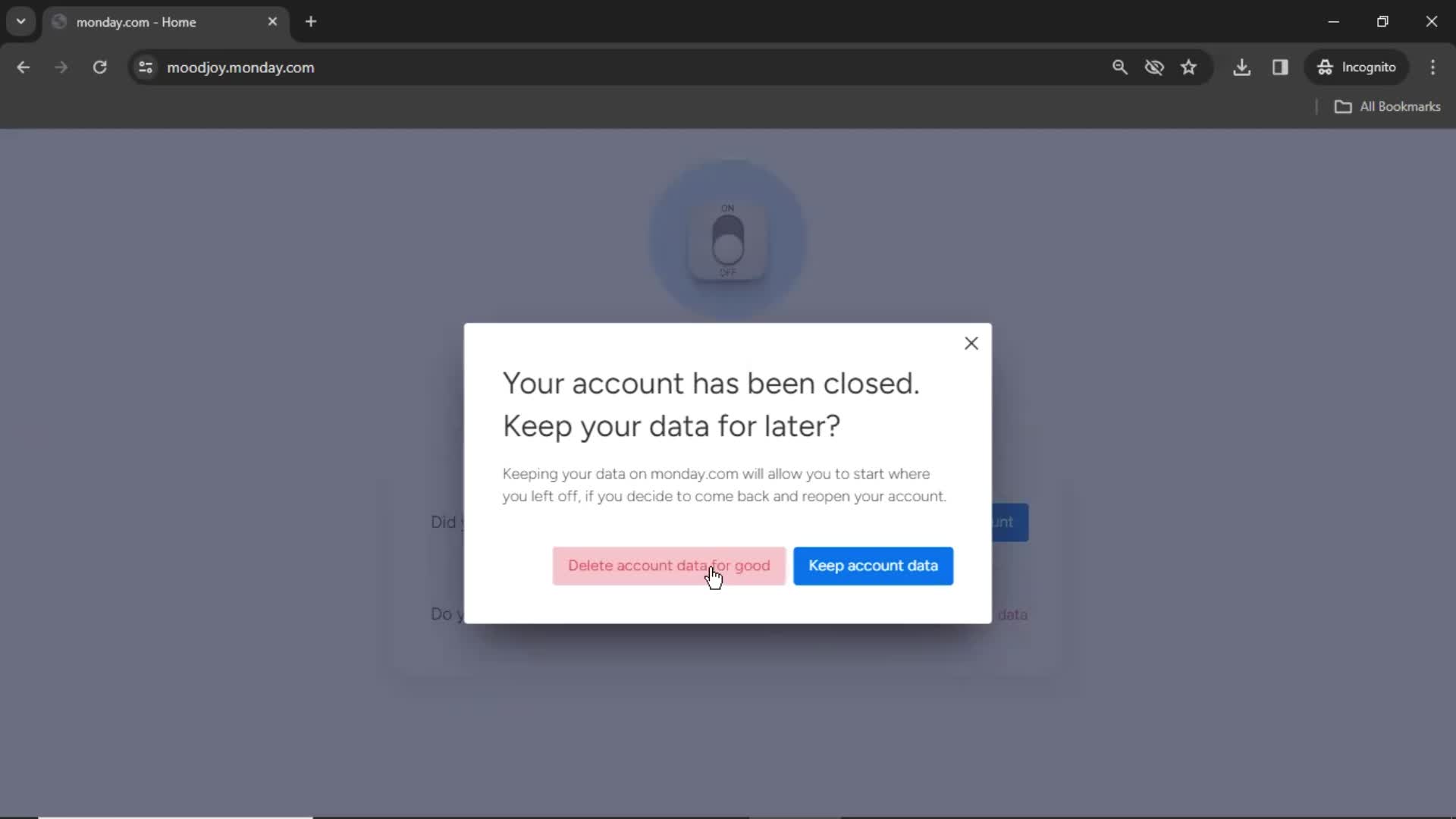The width and height of the screenshot is (1456, 819).
Task: Toggle the ON/OFF switch icon
Action: [729, 239]
